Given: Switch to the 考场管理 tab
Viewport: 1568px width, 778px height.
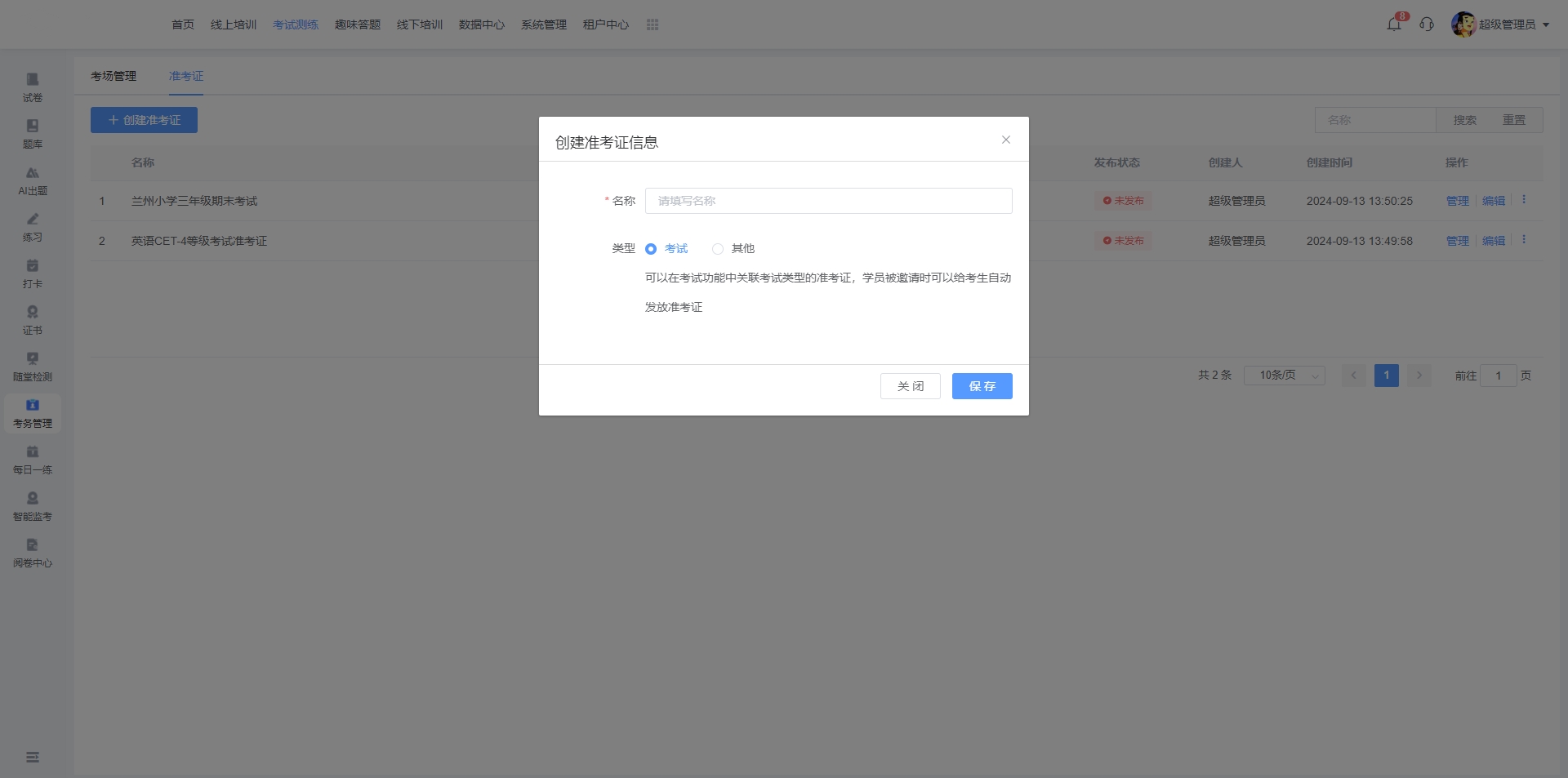Looking at the screenshot, I should tap(114, 76).
